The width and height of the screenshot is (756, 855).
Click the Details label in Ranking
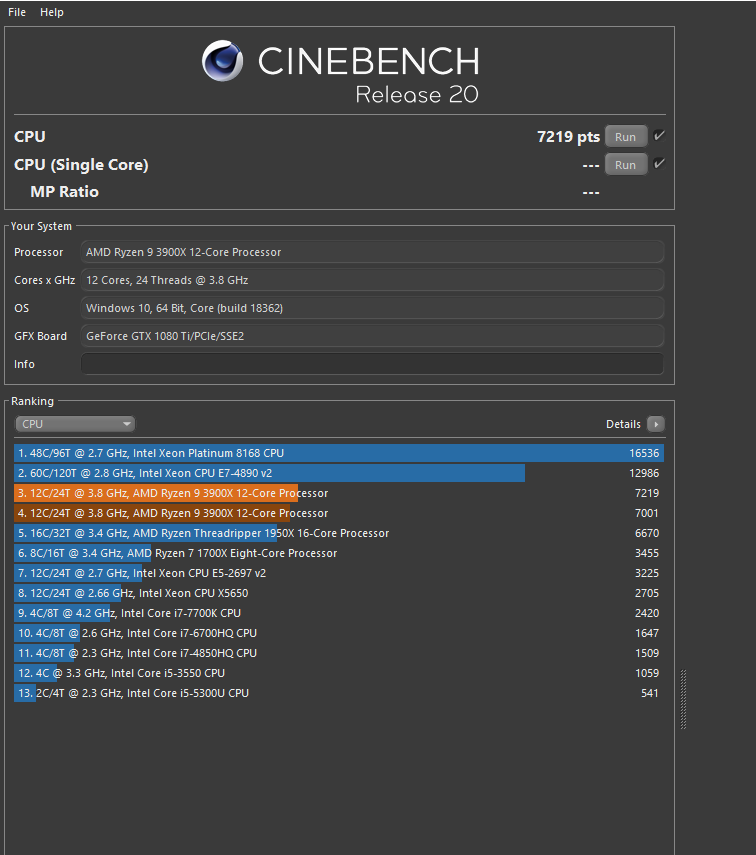click(x=623, y=424)
